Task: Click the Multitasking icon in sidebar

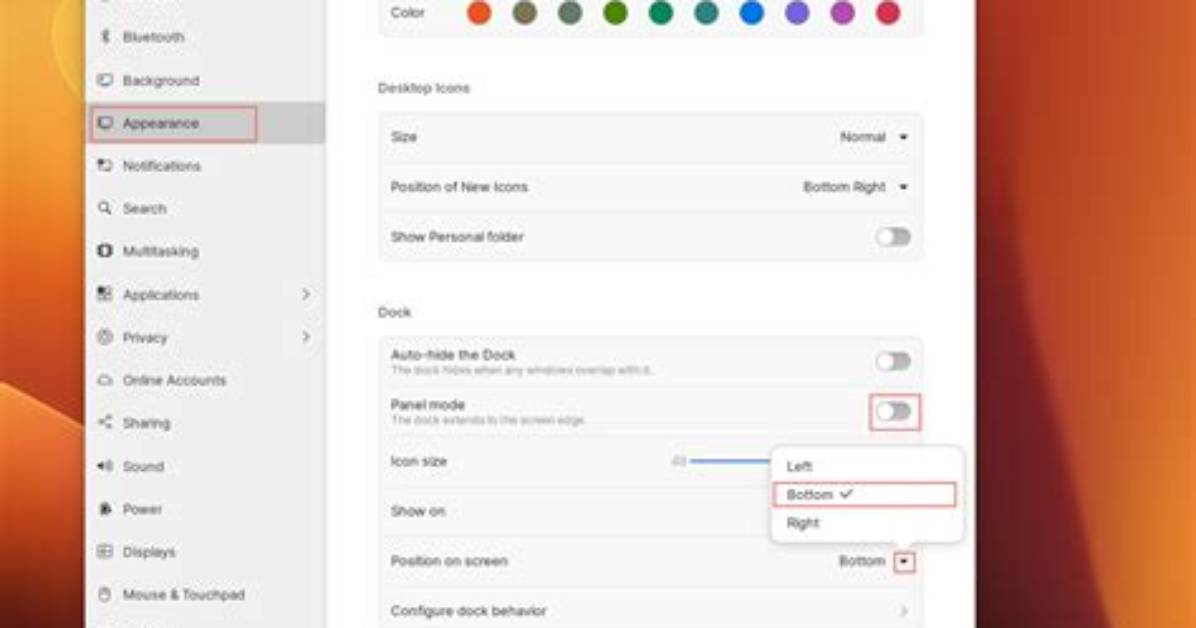Action: [x=105, y=251]
